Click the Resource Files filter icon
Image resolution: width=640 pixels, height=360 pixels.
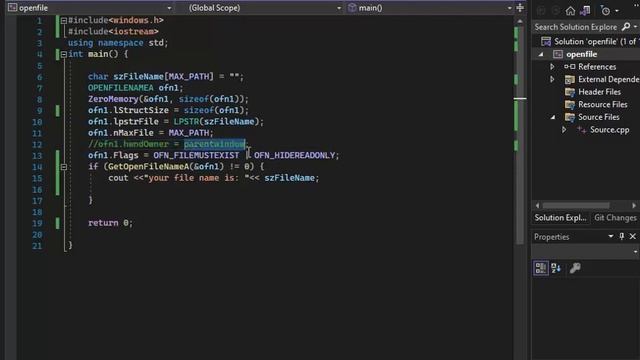[570, 104]
